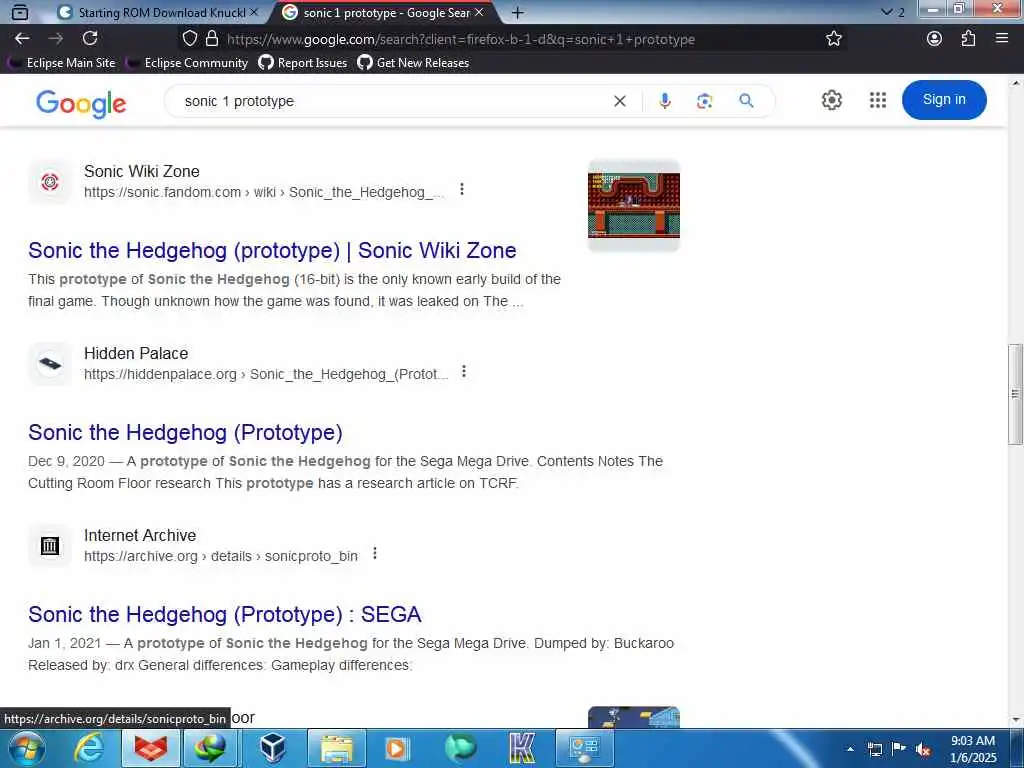
Task: Click the Internet Archive site favicon
Action: (50, 546)
